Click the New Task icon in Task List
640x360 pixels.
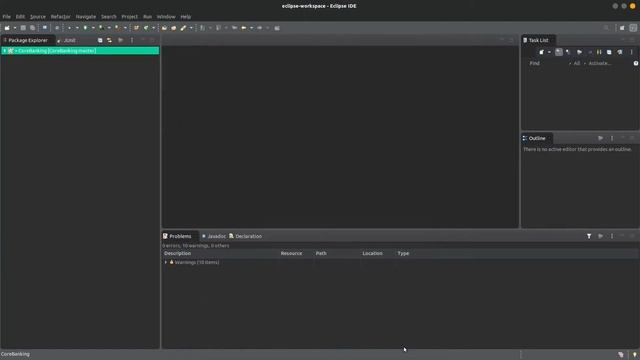click(x=542, y=52)
